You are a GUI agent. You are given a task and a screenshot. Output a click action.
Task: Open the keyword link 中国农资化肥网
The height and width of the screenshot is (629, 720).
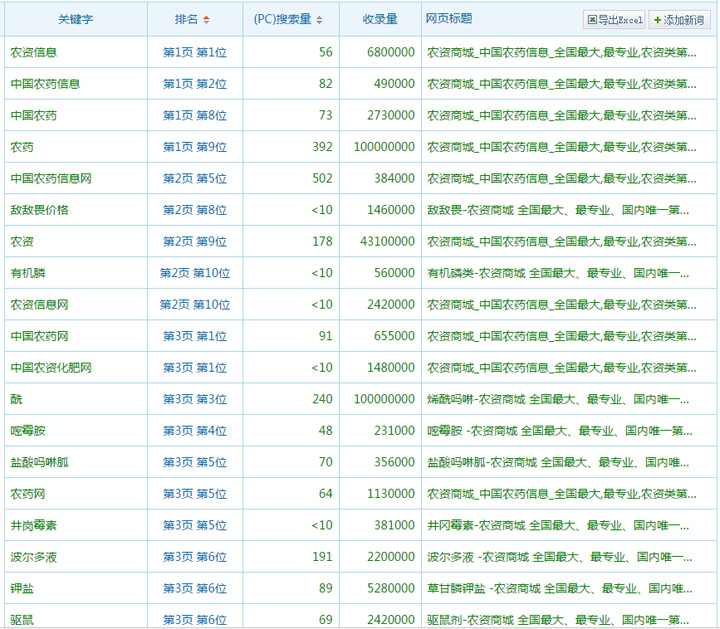point(51,368)
